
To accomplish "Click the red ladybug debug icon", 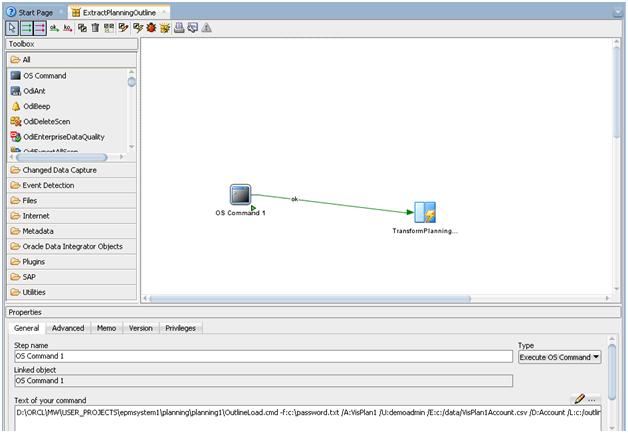I will [151, 28].
